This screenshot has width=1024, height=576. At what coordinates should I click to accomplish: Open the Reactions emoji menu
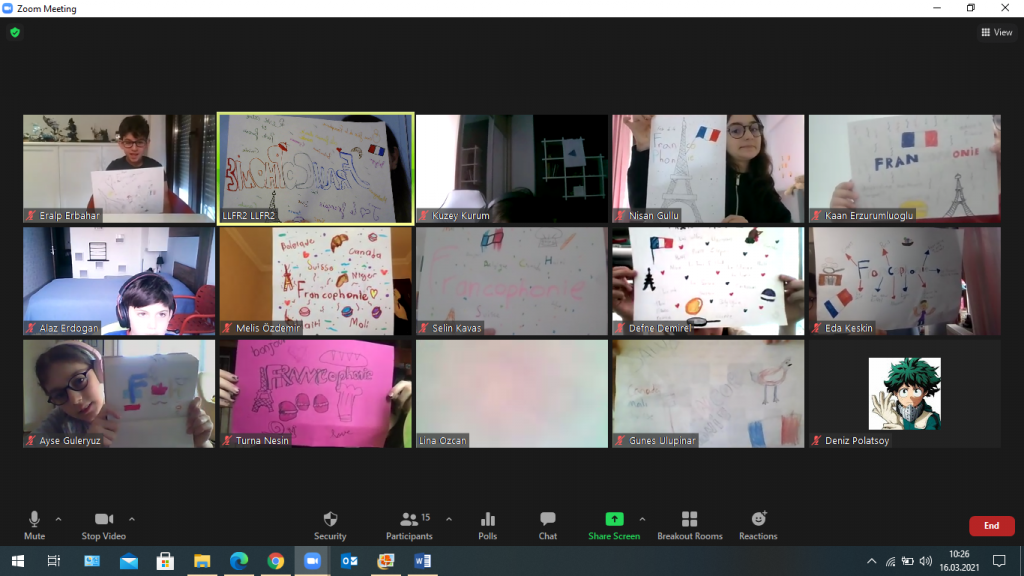tap(758, 520)
